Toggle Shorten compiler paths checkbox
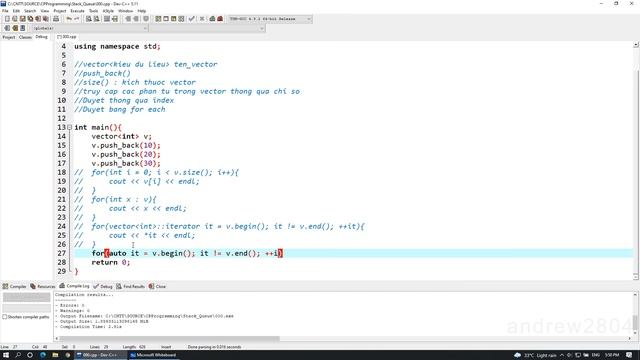The width and height of the screenshot is (640, 360). 5,317
